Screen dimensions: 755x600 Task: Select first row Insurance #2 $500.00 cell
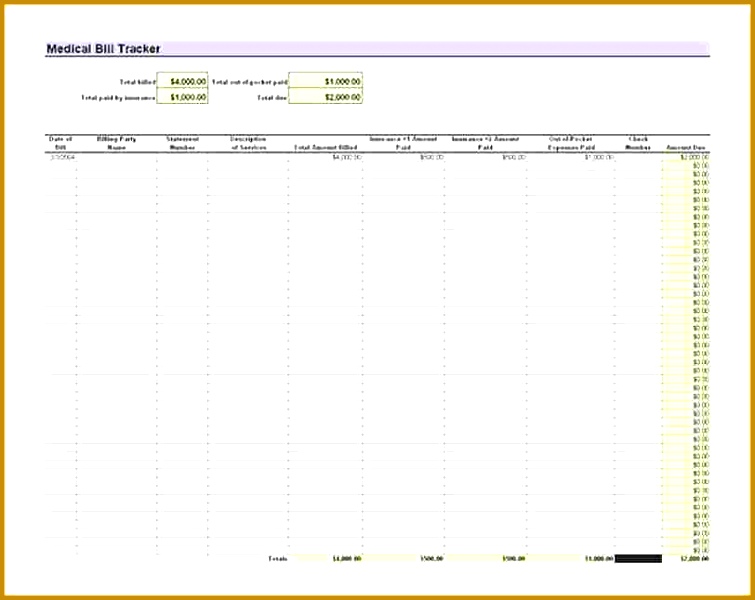coord(485,157)
